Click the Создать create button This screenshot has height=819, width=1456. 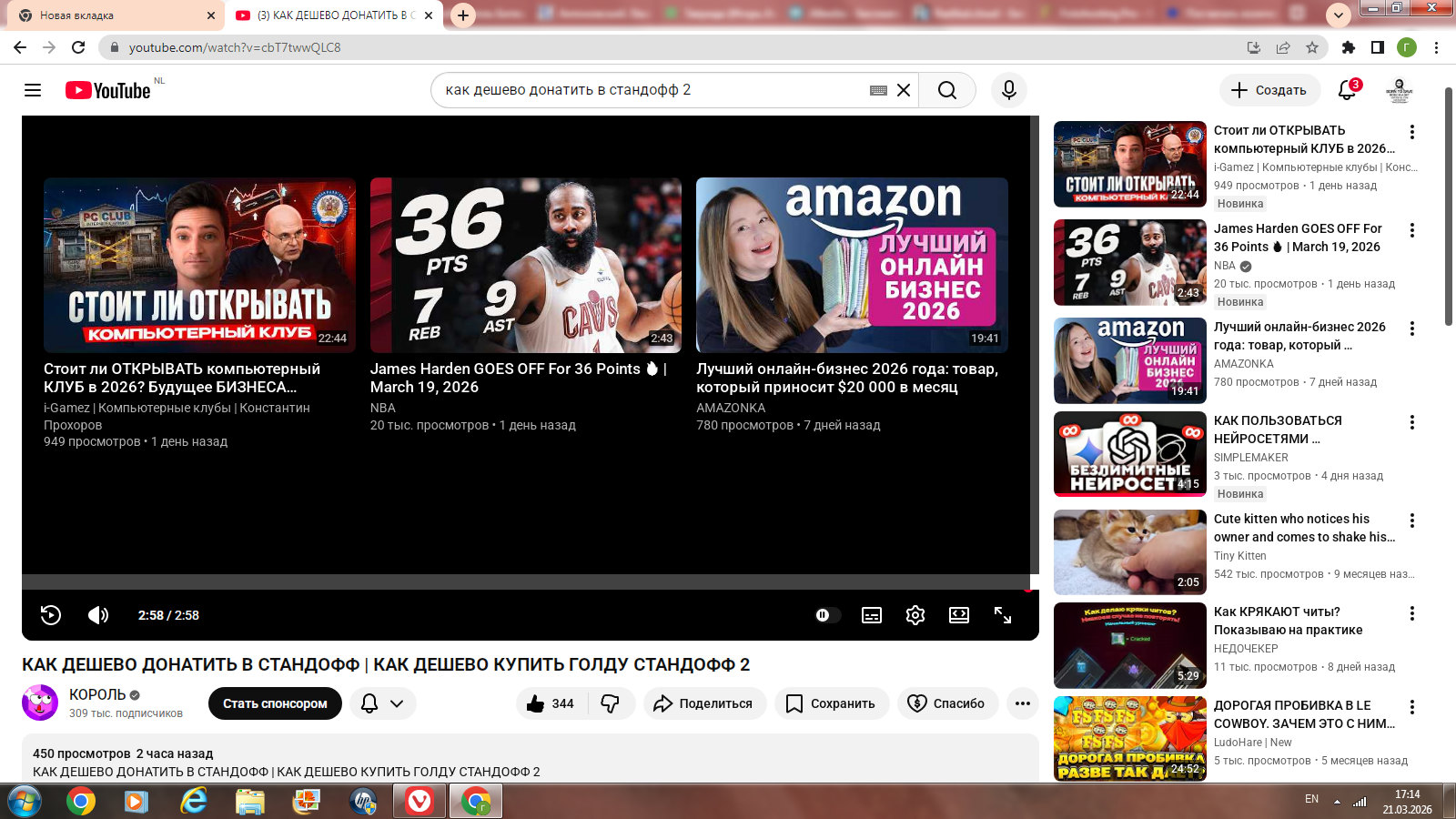click(1269, 90)
